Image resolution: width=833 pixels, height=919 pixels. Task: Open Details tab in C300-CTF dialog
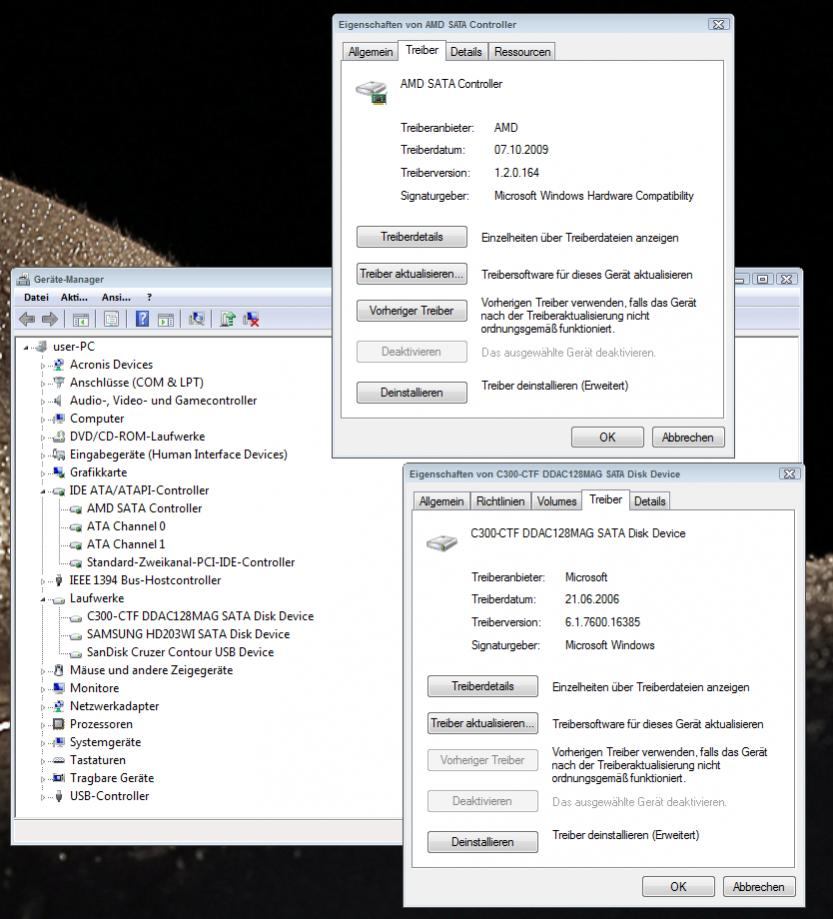tap(650, 501)
